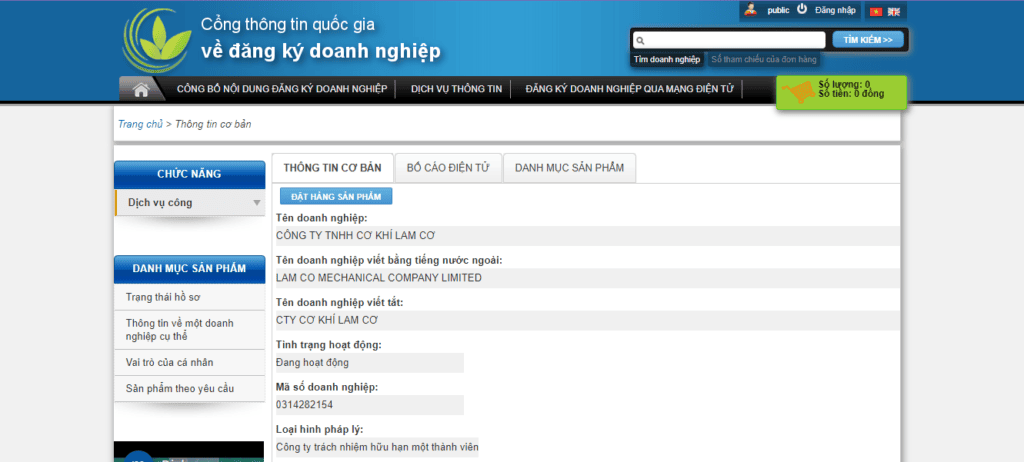Expand the Dịch vụ công dropdown arrow
Screen dimensions: 1024x462
point(257,203)
